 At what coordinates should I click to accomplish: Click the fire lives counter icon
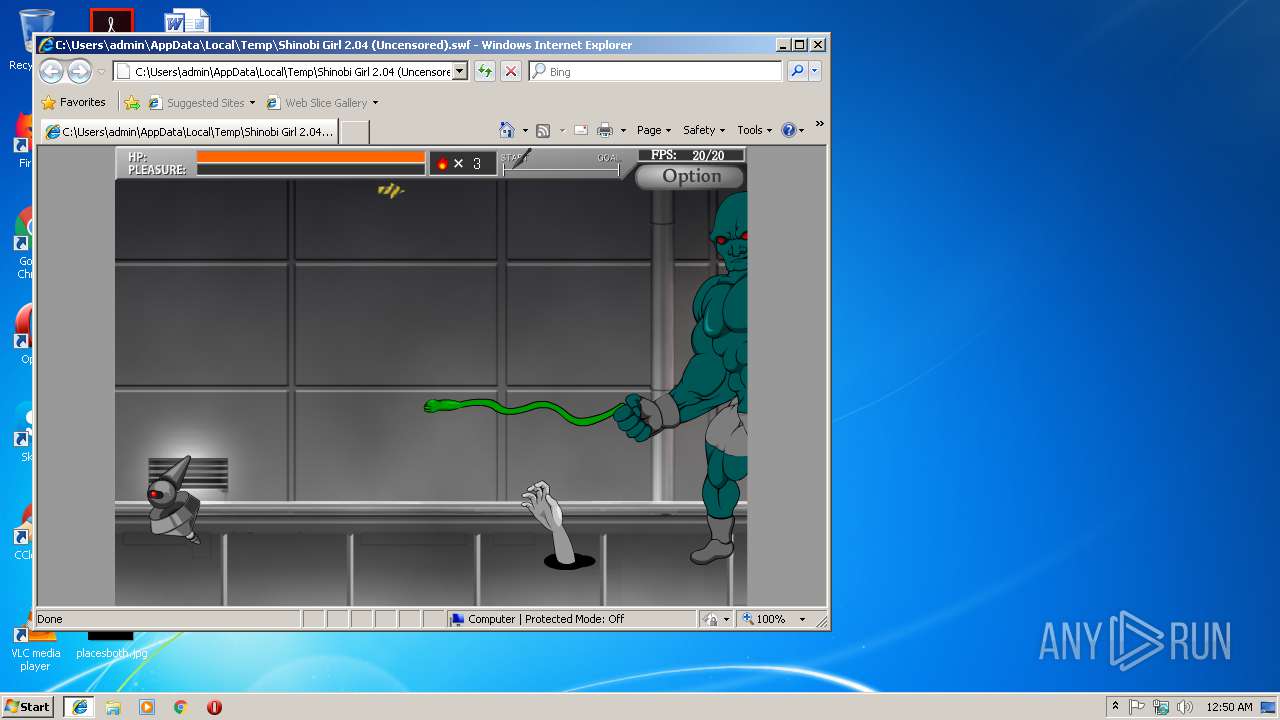click(442, 163)
